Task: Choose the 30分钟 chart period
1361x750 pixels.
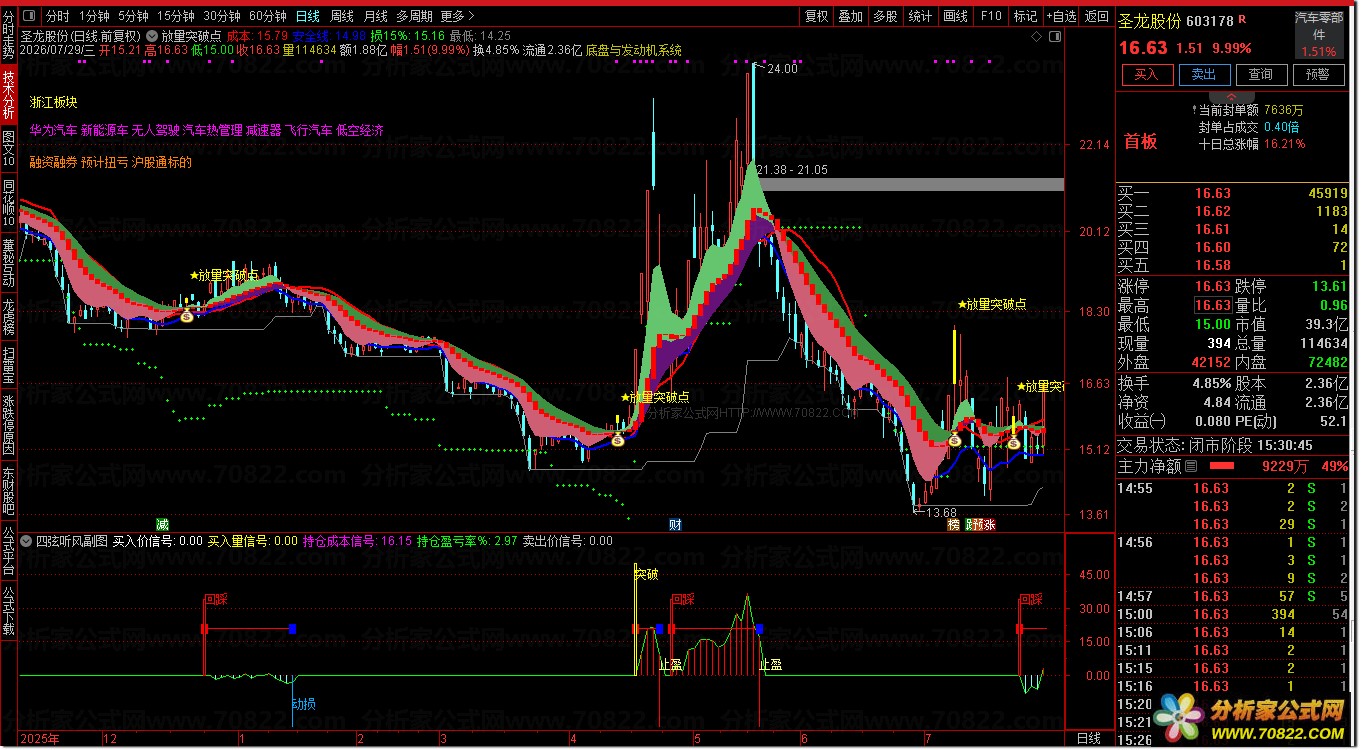Action: pos(222,16)
